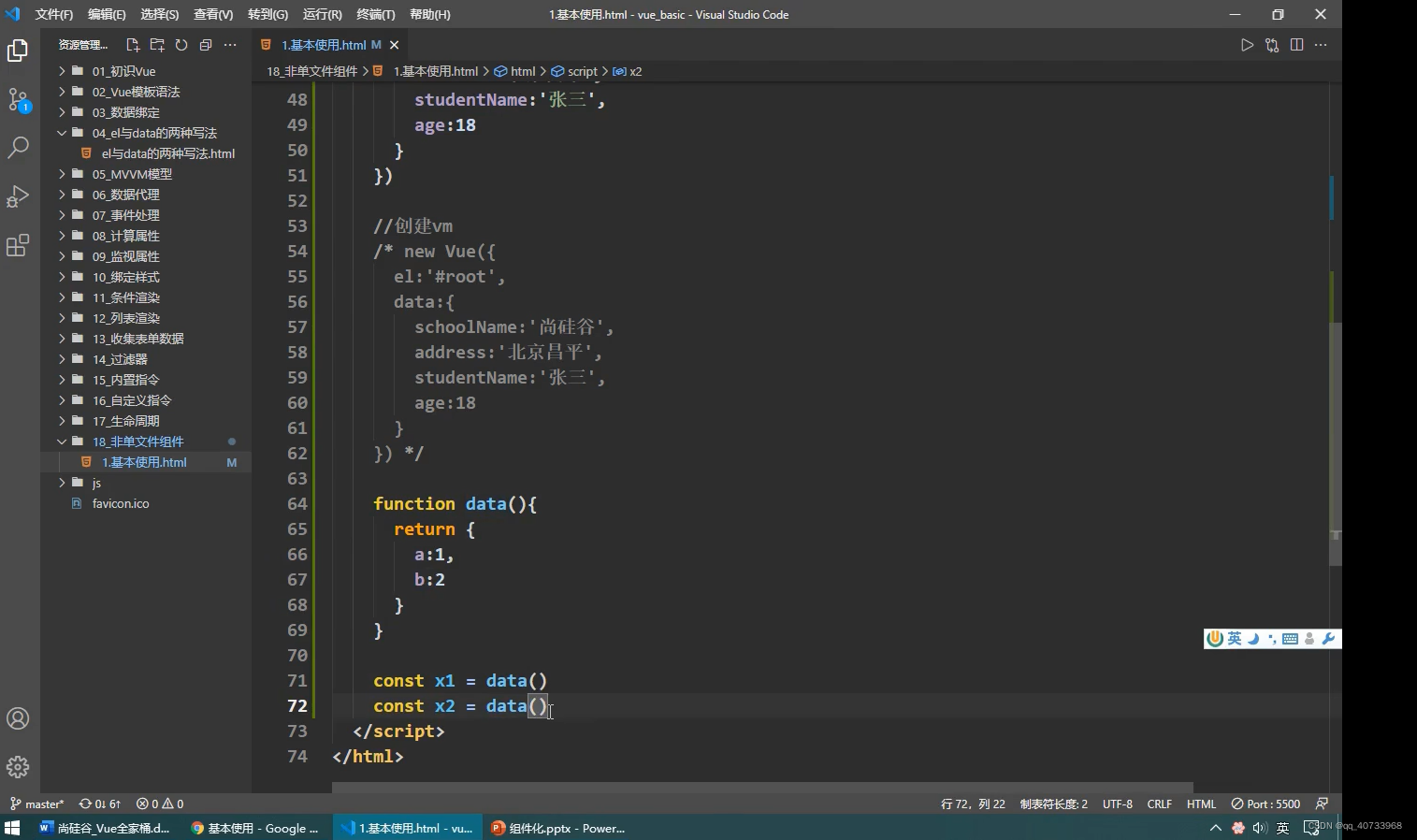Open Source Control view icon

[x=18, y=99]
